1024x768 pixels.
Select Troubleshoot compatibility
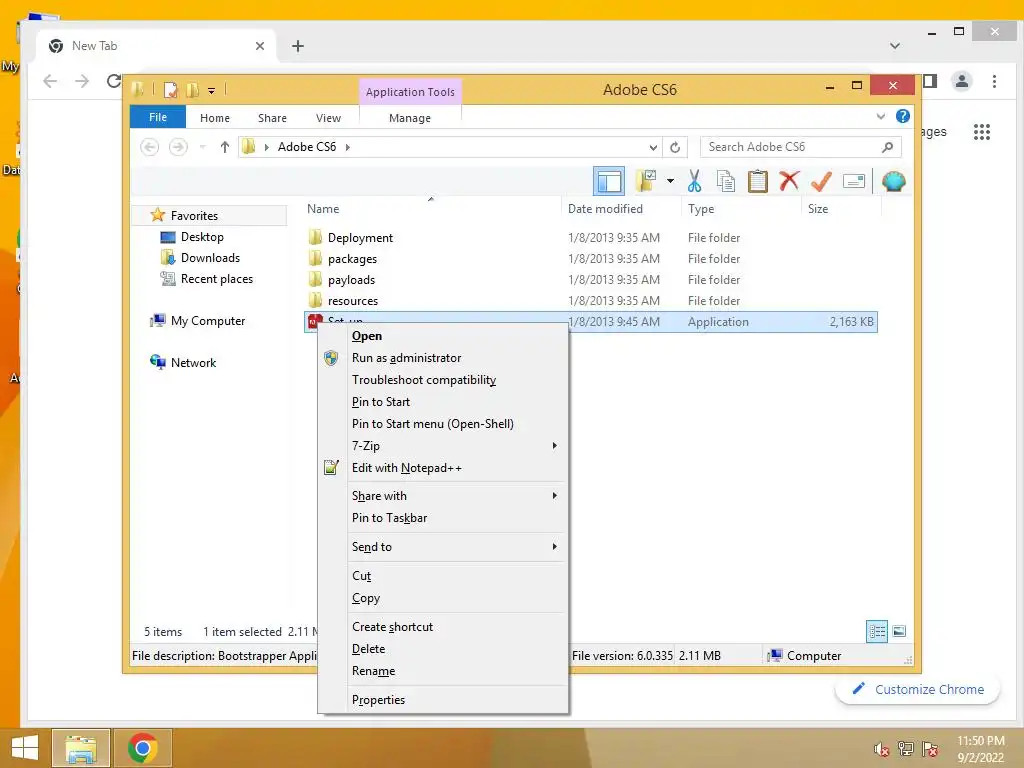coord(443,379)
